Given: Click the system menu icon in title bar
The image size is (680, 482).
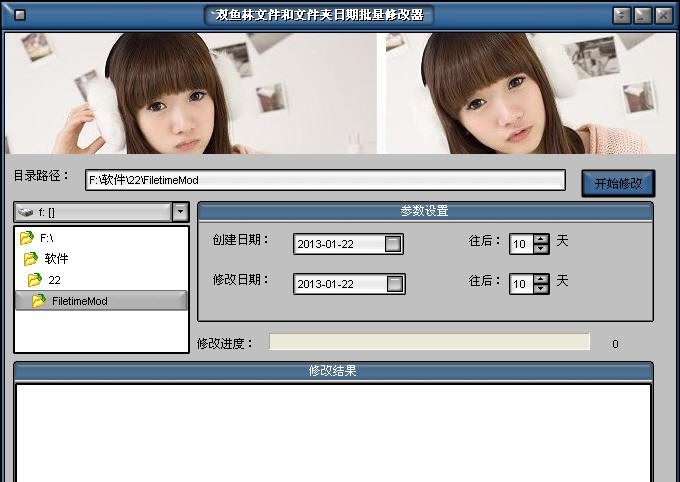Looking at the screenshot, I should 20,15.
